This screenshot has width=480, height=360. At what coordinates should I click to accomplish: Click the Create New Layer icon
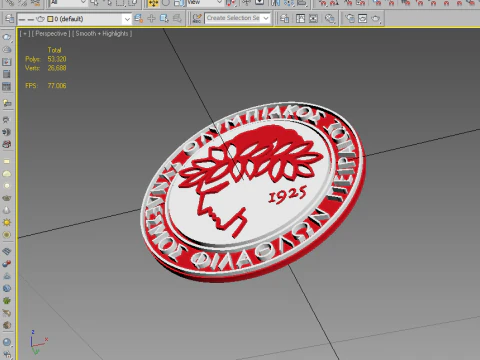pyautogui.click(x=138, y=19)
